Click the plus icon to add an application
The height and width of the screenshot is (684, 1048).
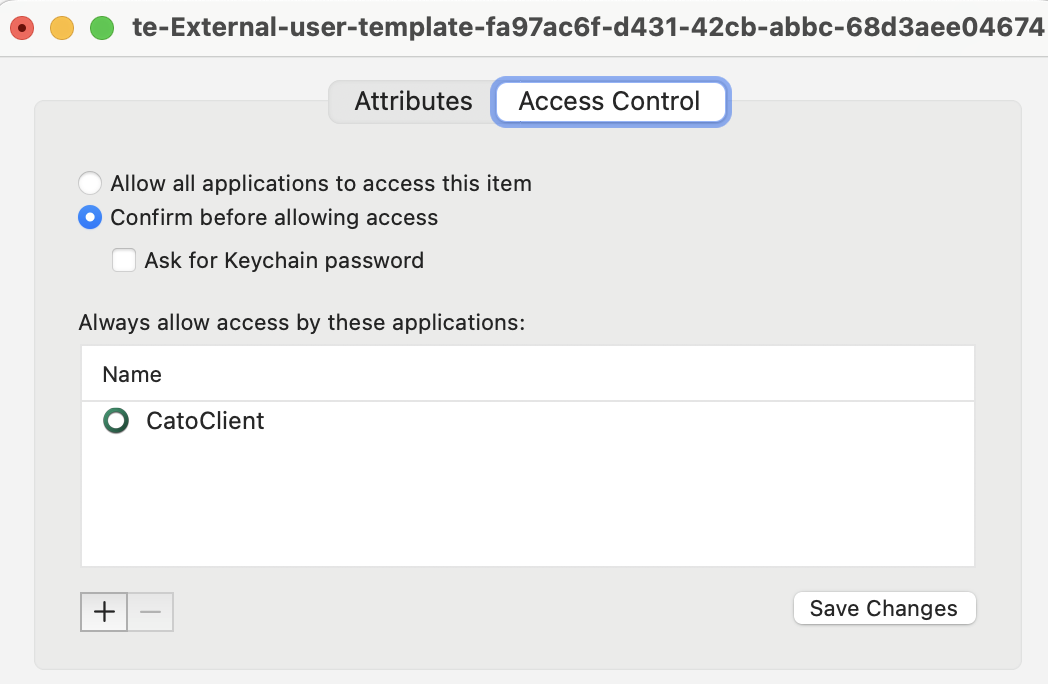point(103,611)
